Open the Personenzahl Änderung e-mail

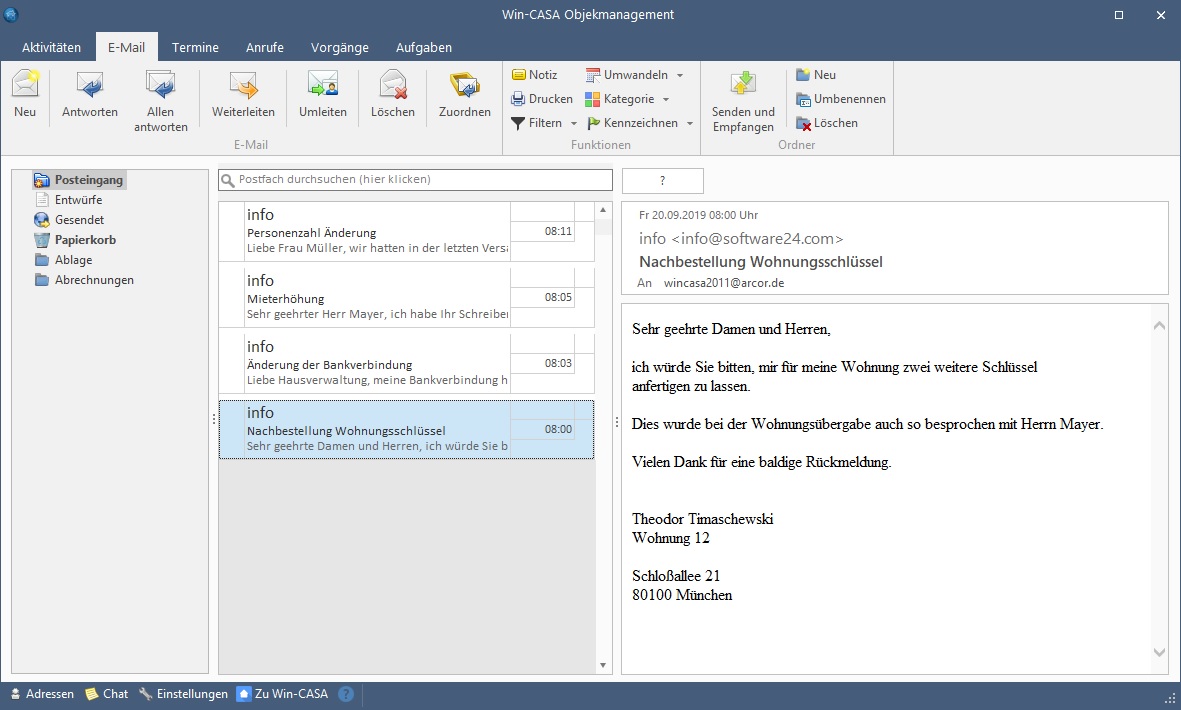(x=406, y=231)
